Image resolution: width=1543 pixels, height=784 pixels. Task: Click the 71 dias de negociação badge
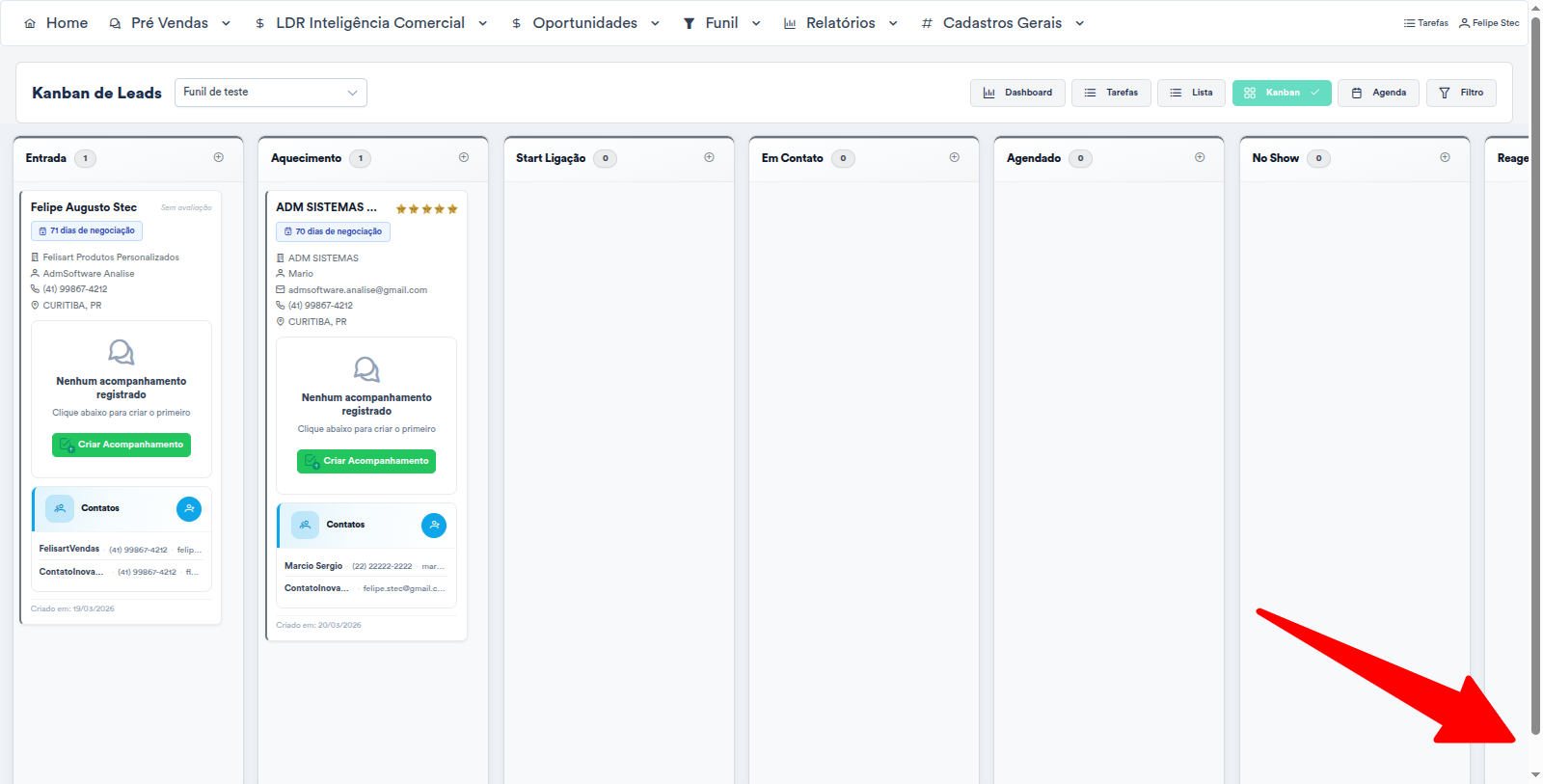point(87,230)
